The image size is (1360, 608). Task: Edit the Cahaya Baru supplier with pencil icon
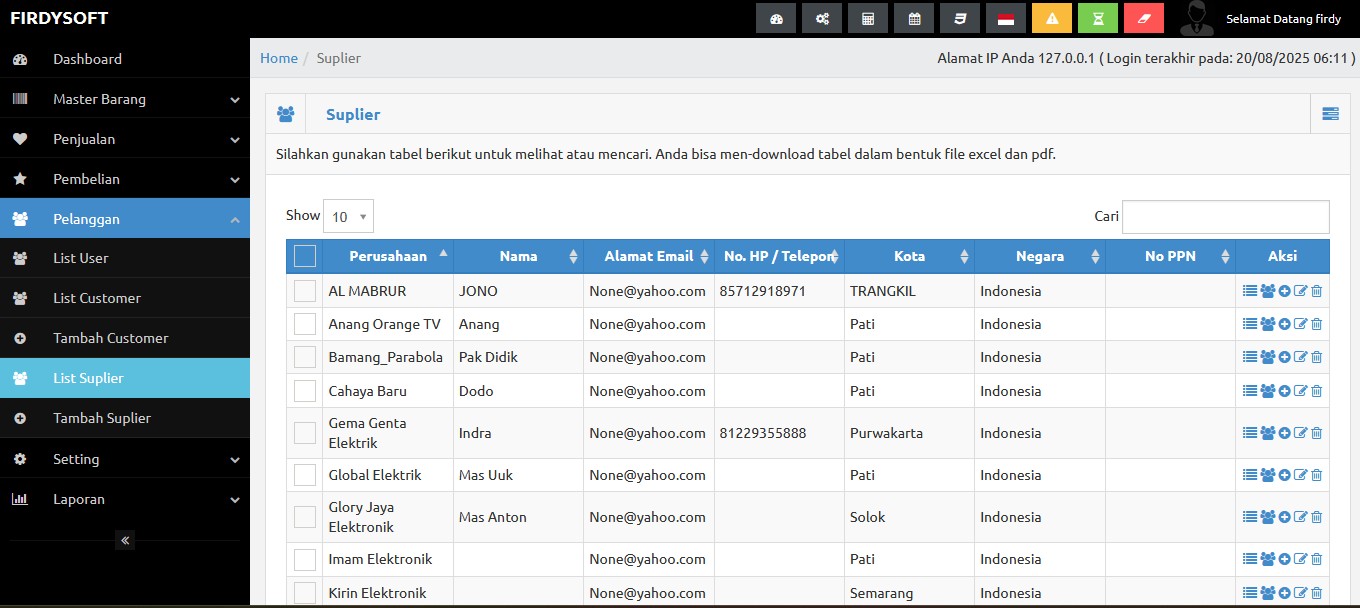[x=1300, y=391]
